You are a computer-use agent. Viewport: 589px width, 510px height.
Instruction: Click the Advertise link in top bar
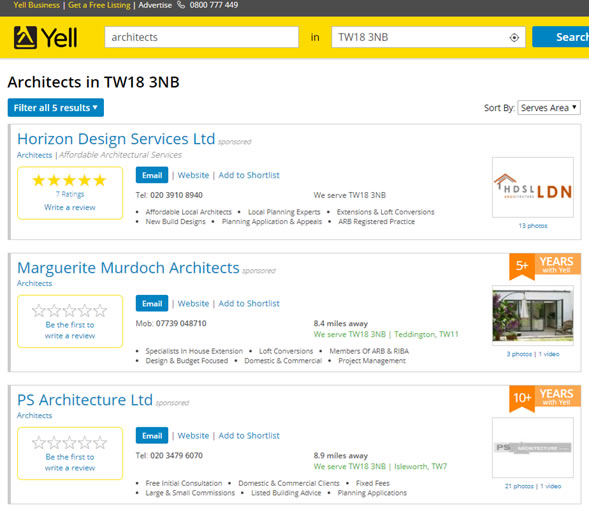155,5
